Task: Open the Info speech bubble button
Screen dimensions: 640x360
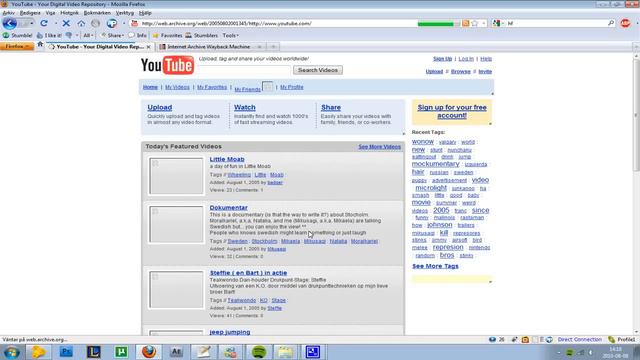Action: (137, 36)
